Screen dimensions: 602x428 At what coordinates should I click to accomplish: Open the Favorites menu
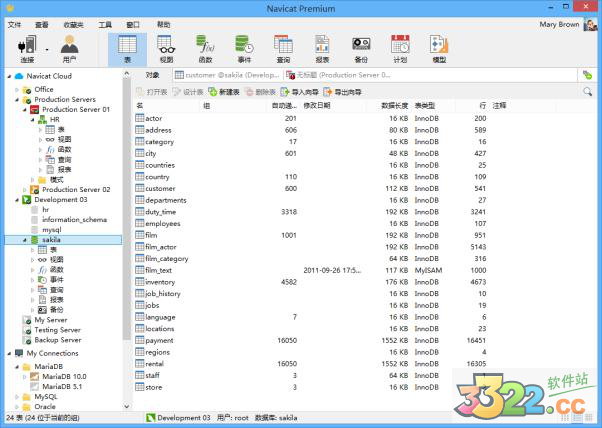(73, 25)
